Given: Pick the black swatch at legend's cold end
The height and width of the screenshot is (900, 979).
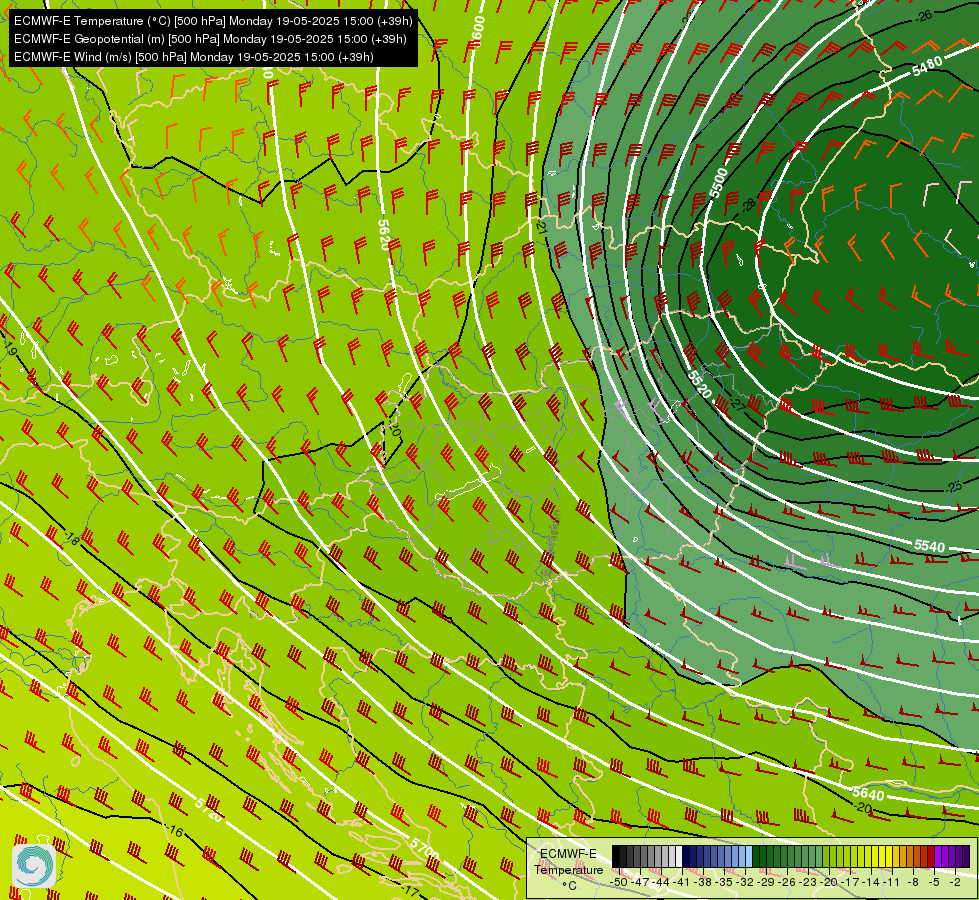Looking at the screenshot, I should click(616, 856).
